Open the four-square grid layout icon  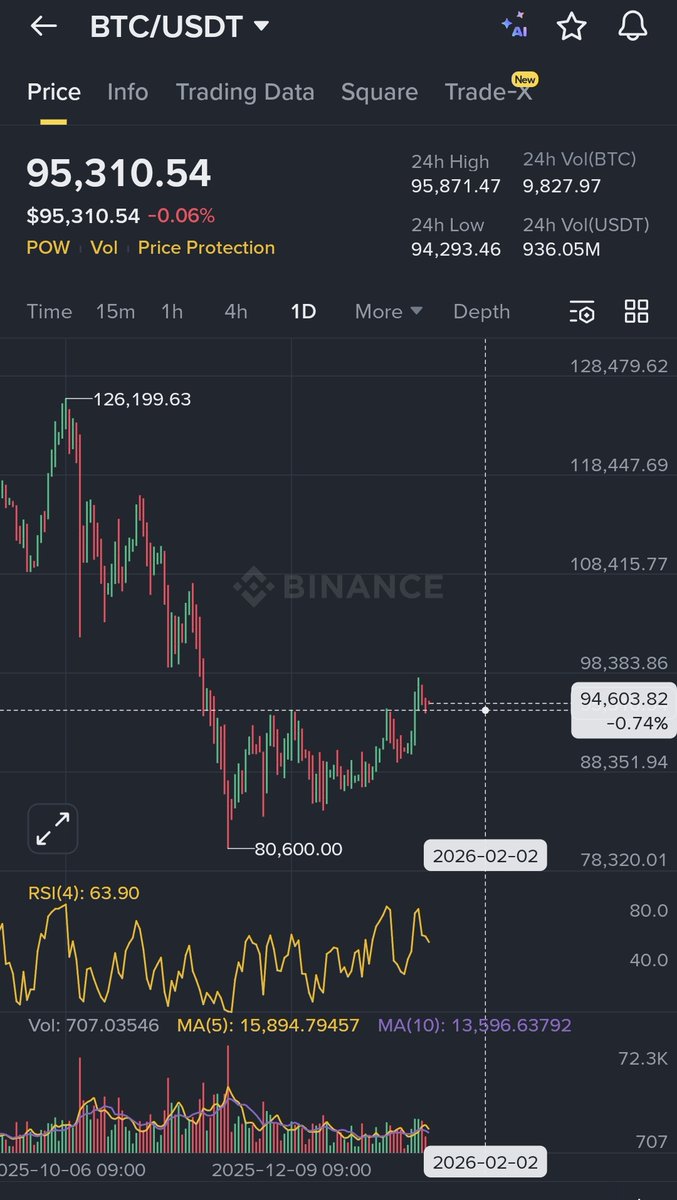point(636,311)
